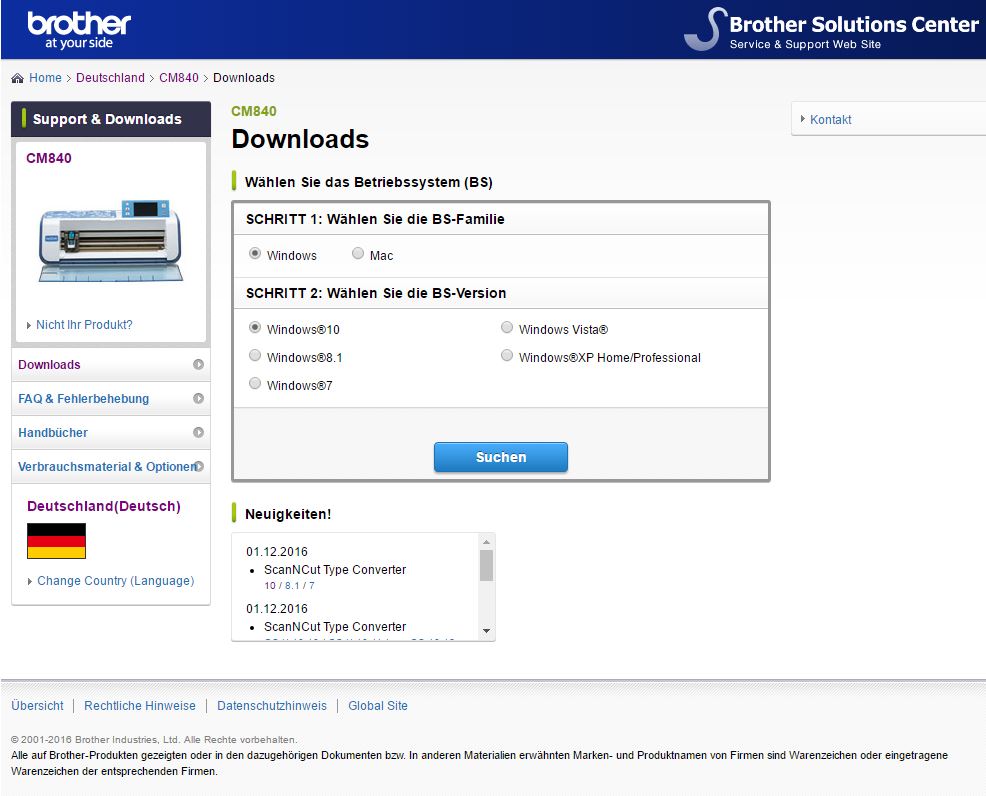Click the Brother Solutions Center logo
The image size is (986, 796).
coord(831,30)
